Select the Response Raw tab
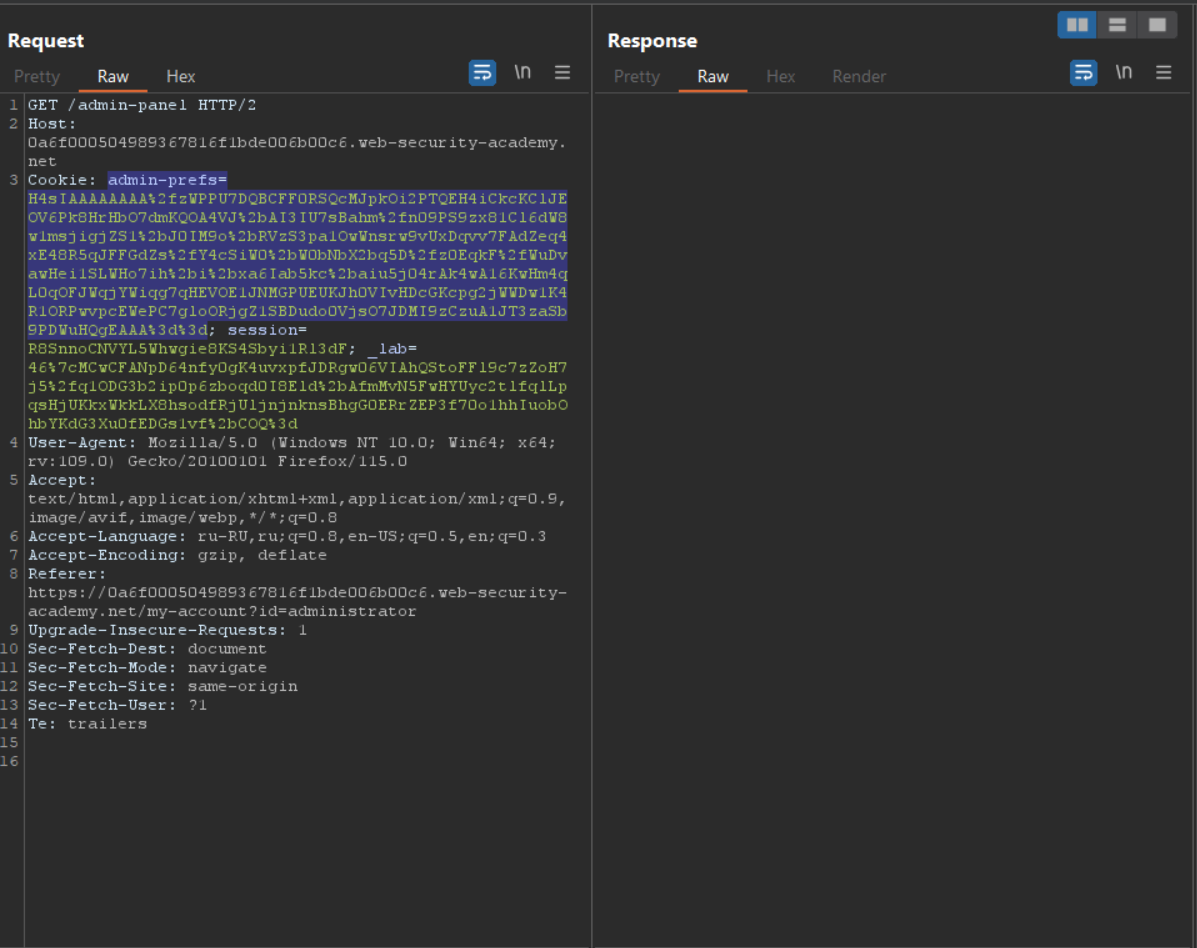Screen dimensions: 1197x948 (713, 77)
